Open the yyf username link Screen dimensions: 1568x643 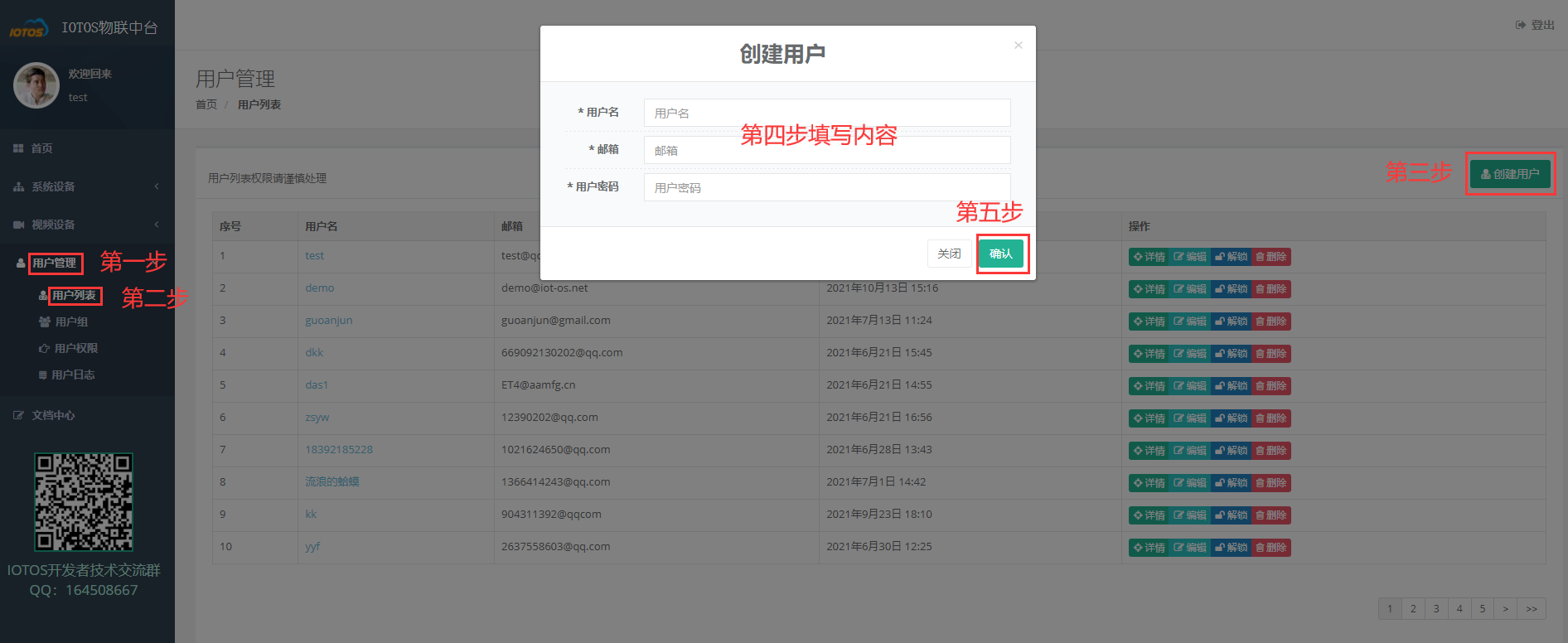point(312,547)
